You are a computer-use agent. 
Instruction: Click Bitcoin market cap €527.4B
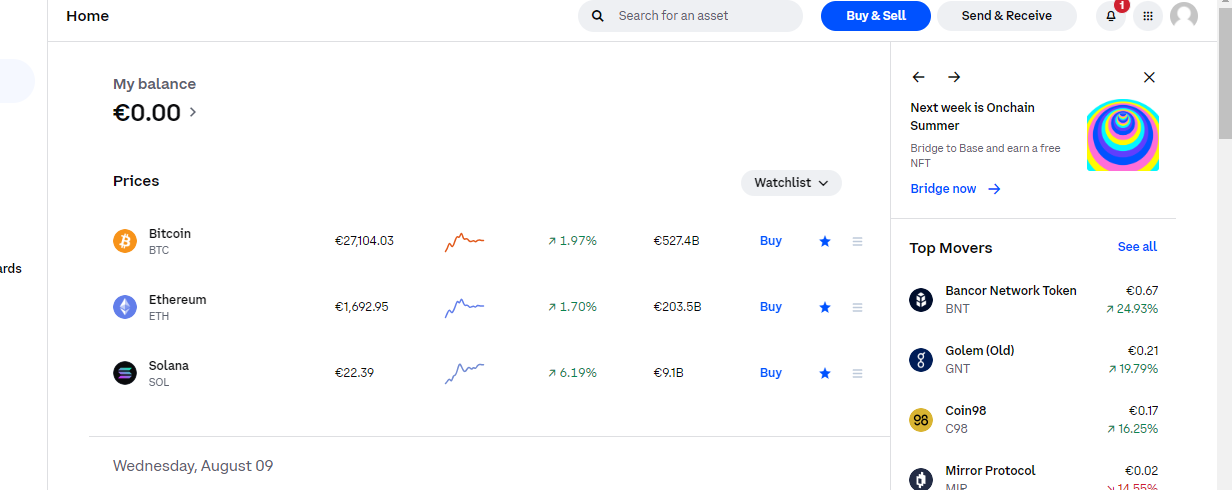(x=676, y=241)
